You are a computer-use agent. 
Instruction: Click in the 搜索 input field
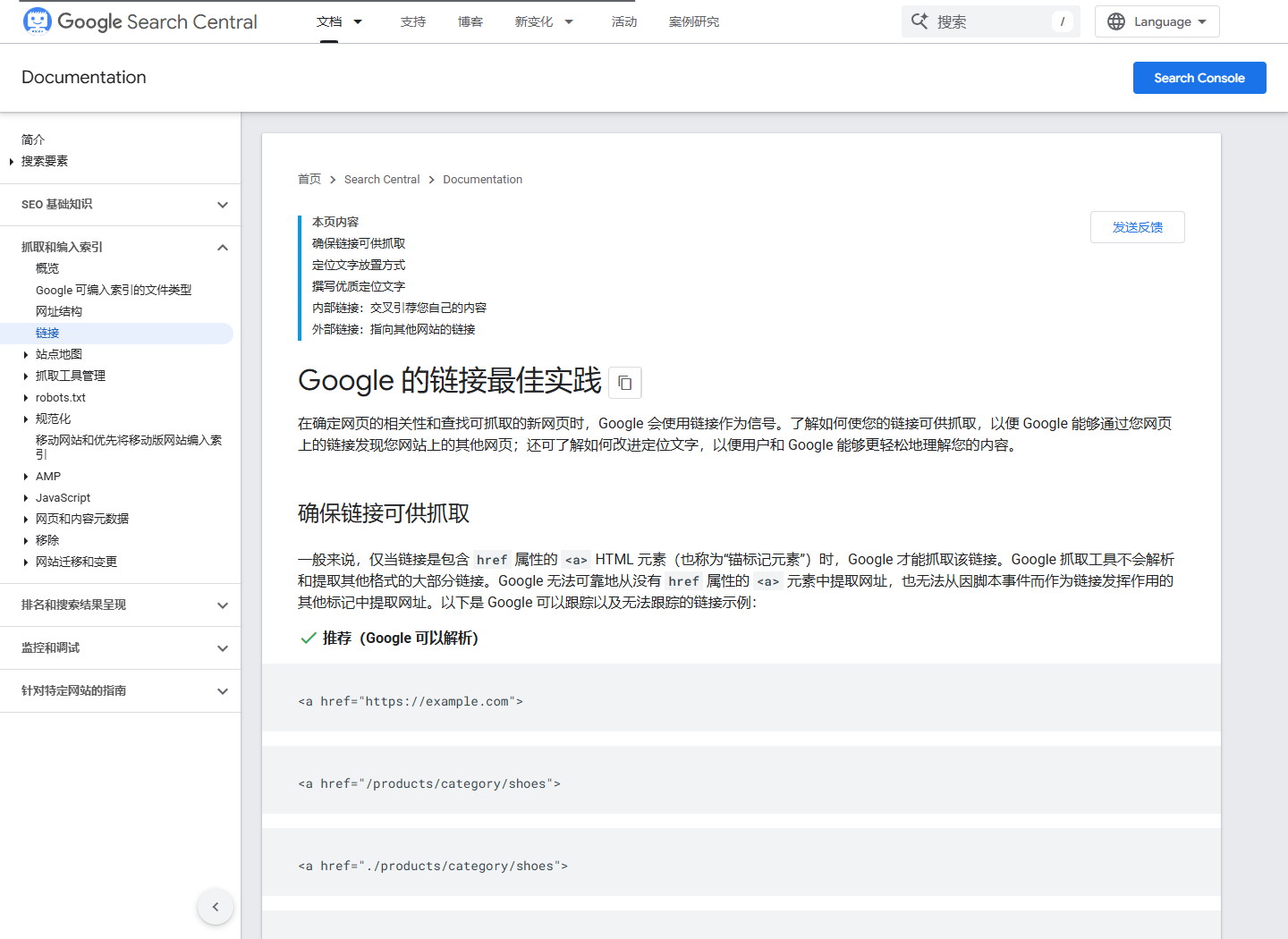[991, 21]
